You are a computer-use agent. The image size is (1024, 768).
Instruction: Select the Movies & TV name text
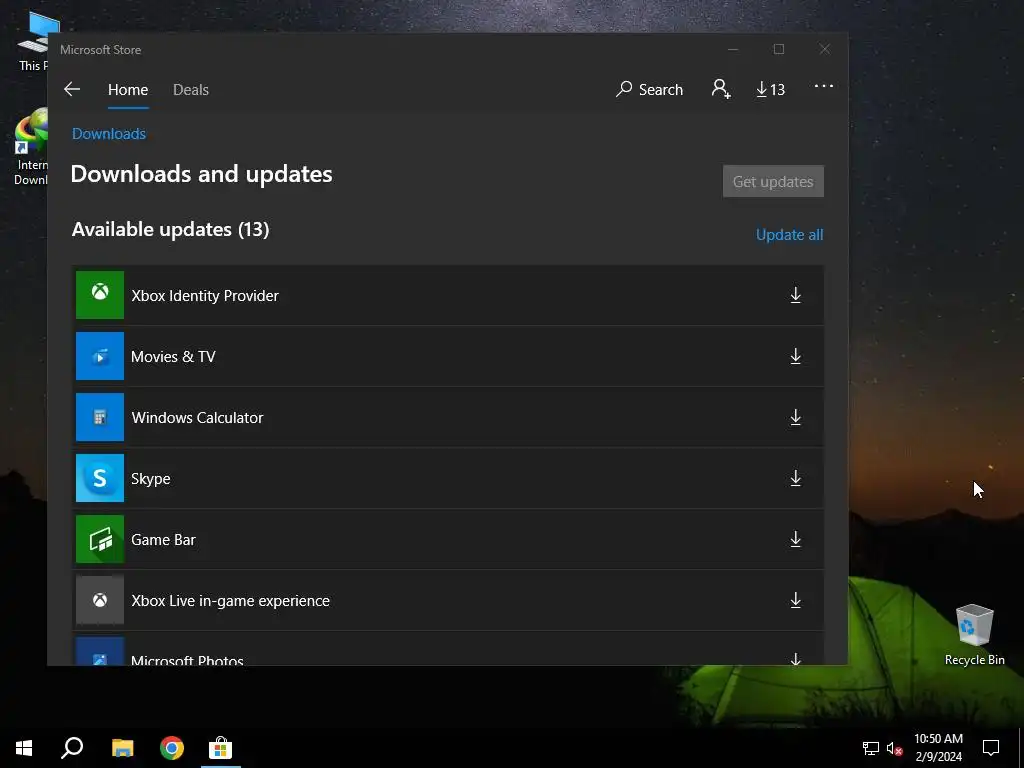173,357
